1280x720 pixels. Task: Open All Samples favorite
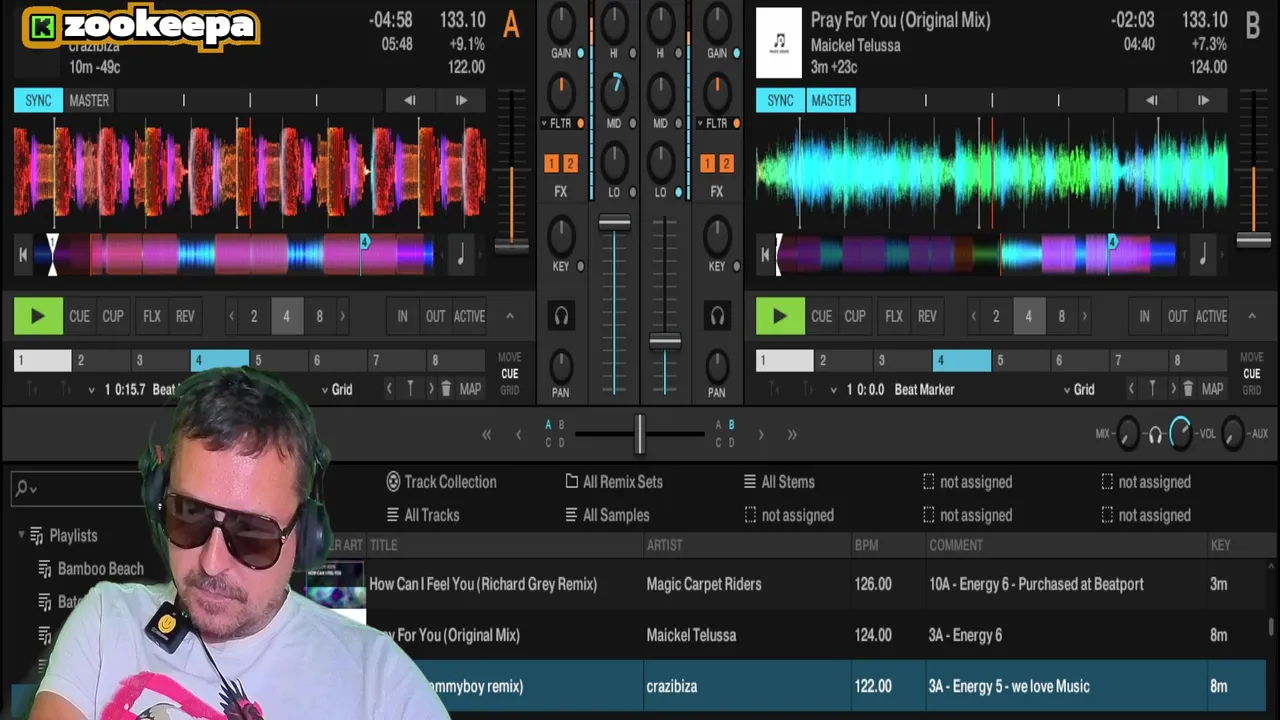coord(607,515)
